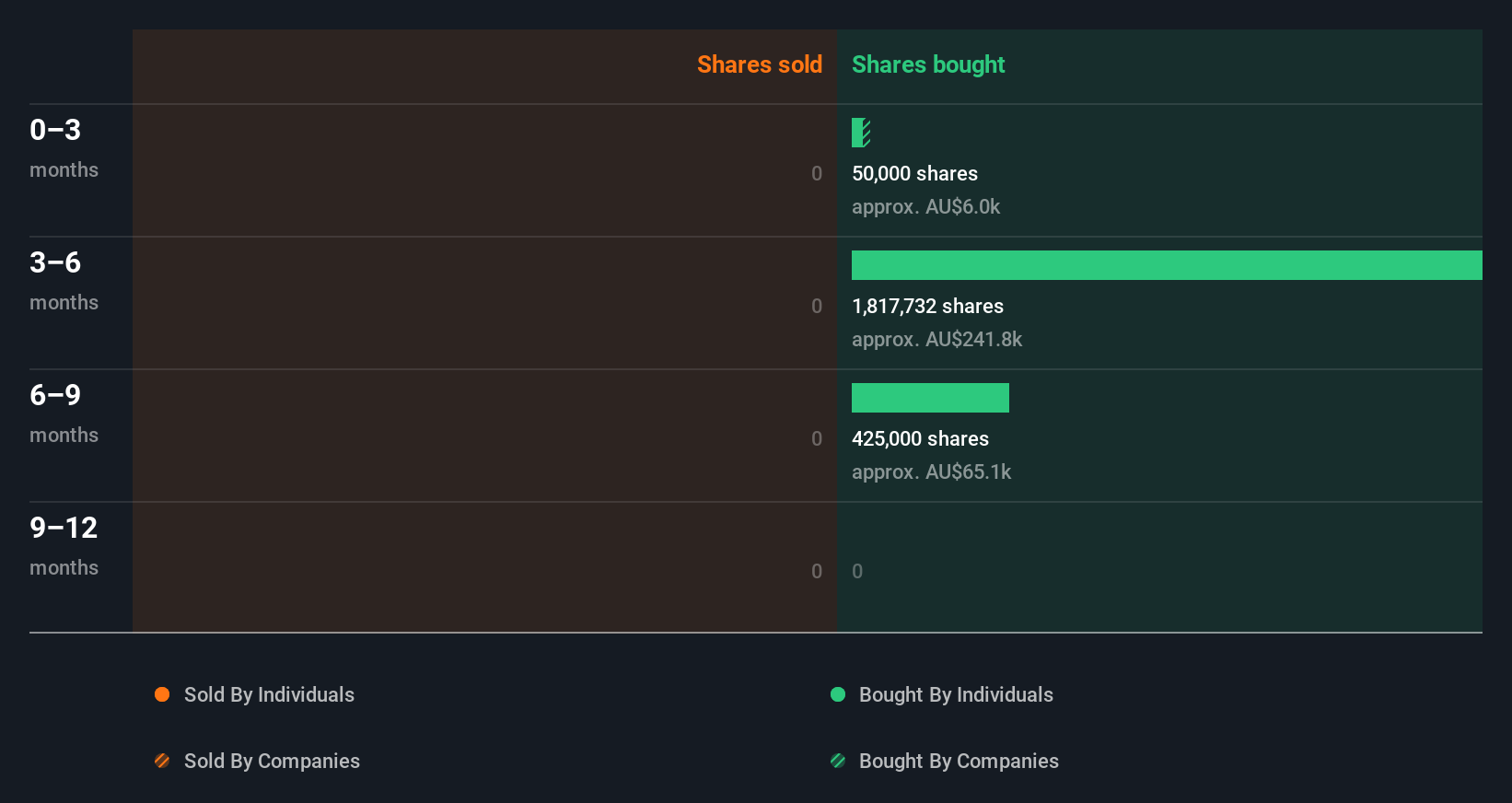
Task: Click the 6–9 months green bought bar
Action: click(930, 398)
